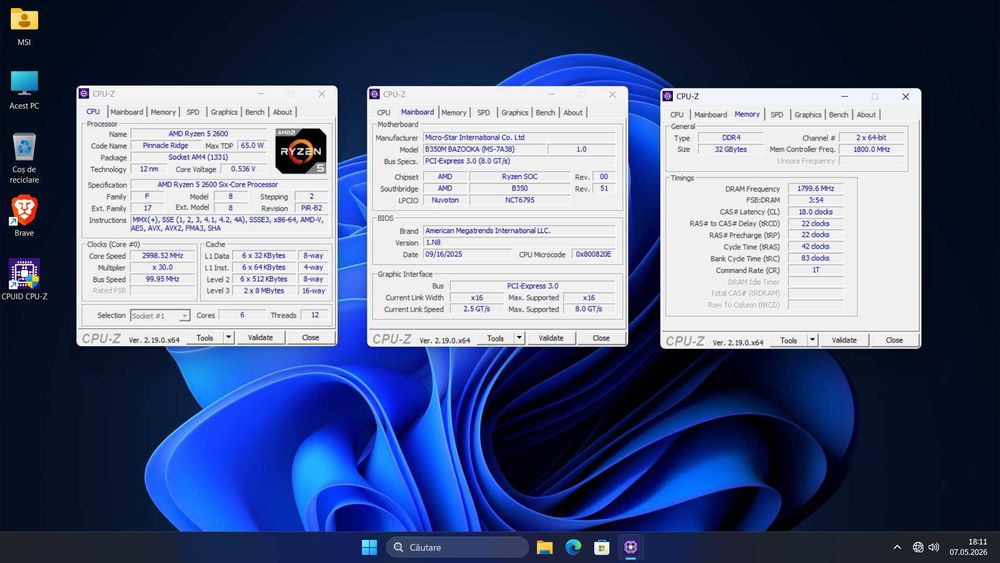
Task: Switch to Memory tab in CPU window
Action: (163, 112)
